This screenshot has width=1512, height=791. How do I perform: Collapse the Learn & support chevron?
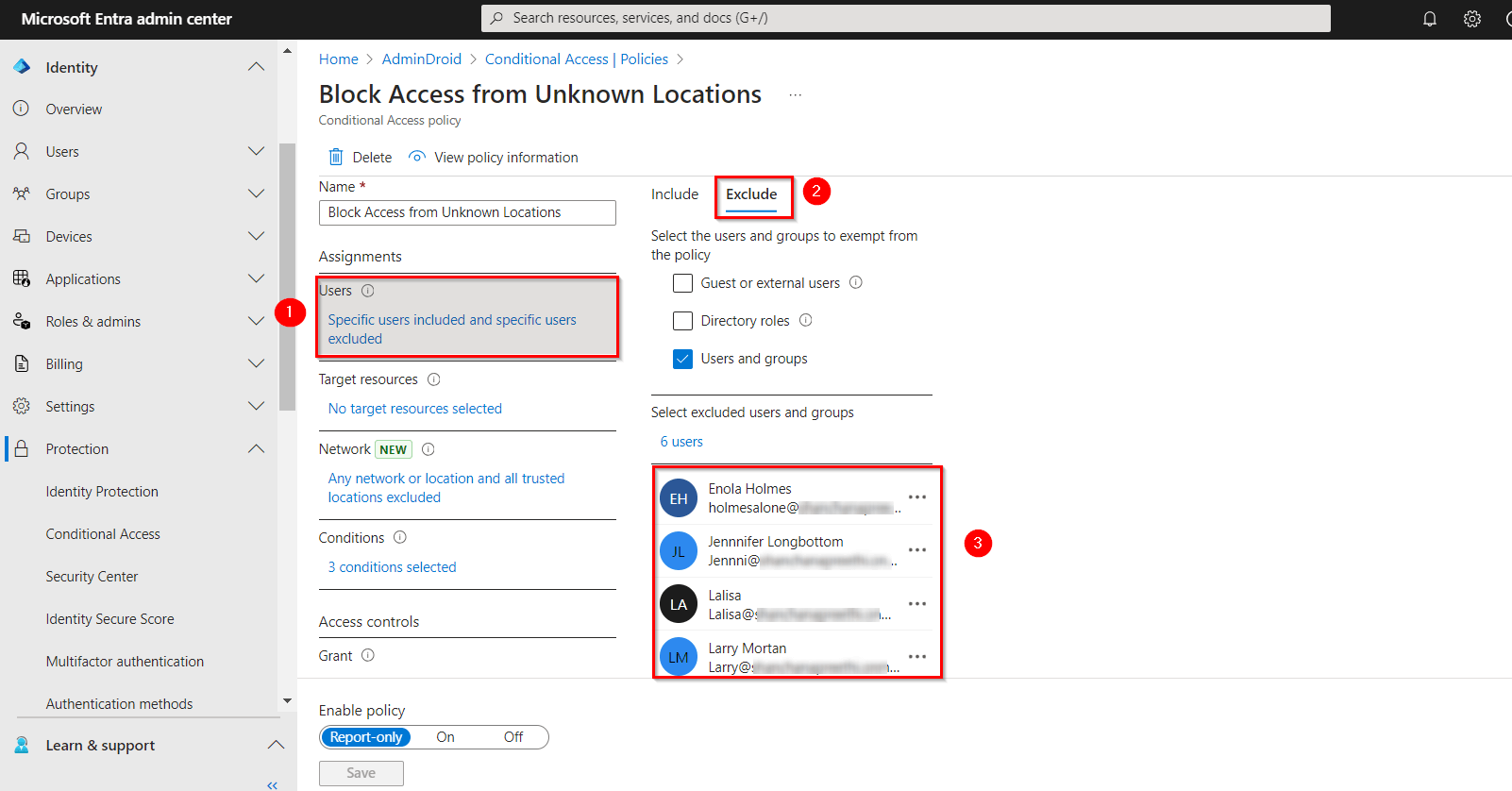tap(276, 745)
